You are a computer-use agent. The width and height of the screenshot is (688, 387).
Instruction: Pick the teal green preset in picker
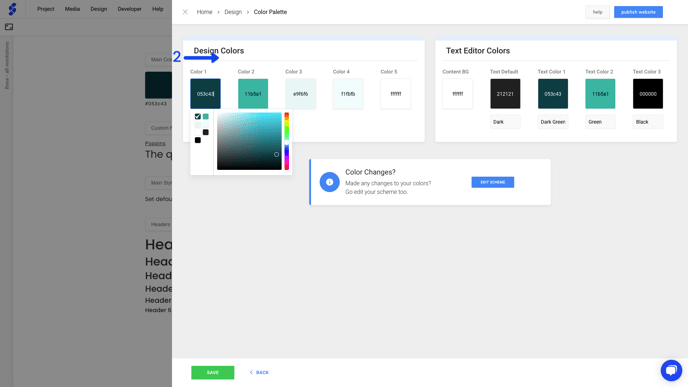(206, 116)
